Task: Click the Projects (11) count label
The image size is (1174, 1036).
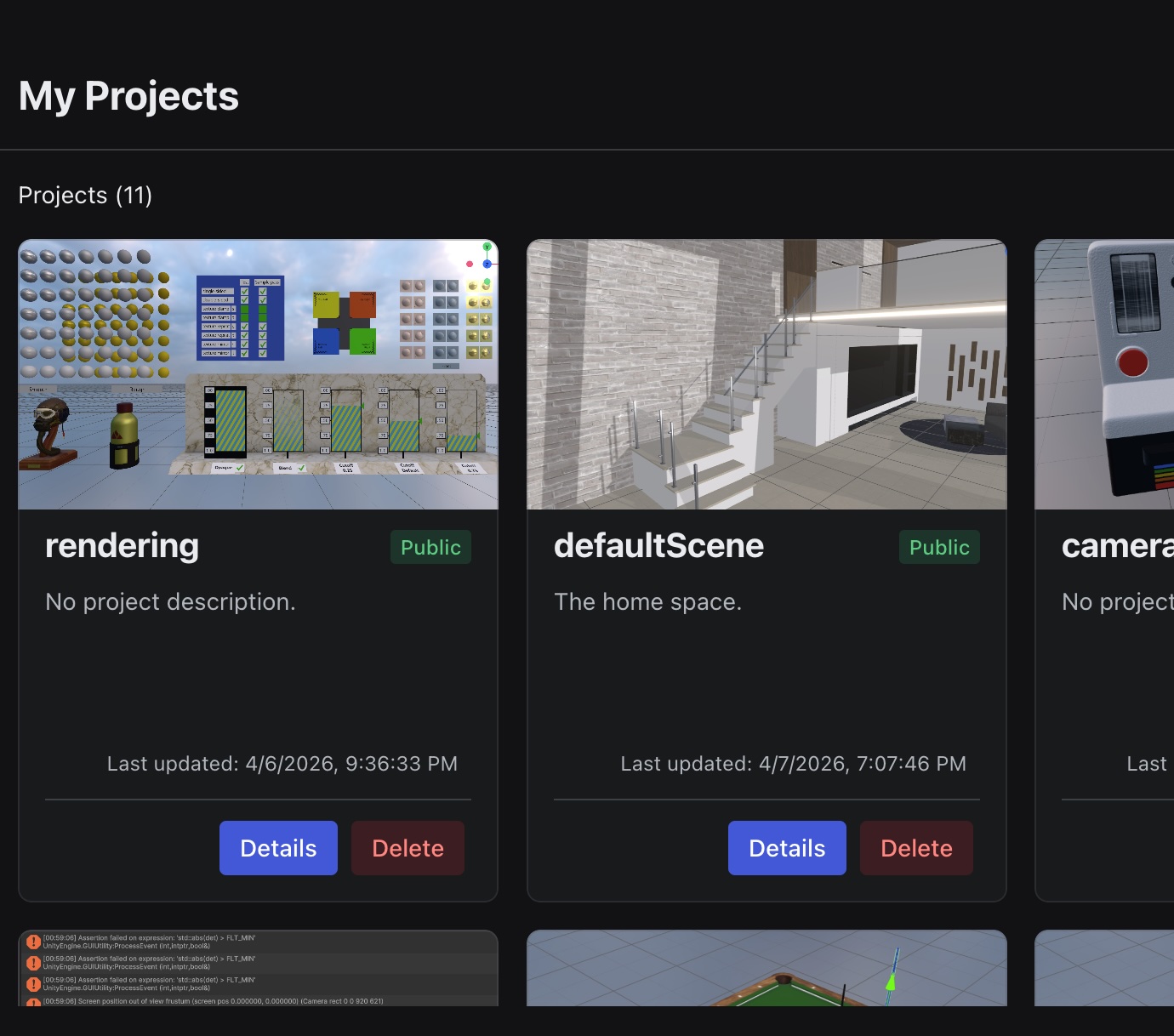Action: (x=85, y=196)
